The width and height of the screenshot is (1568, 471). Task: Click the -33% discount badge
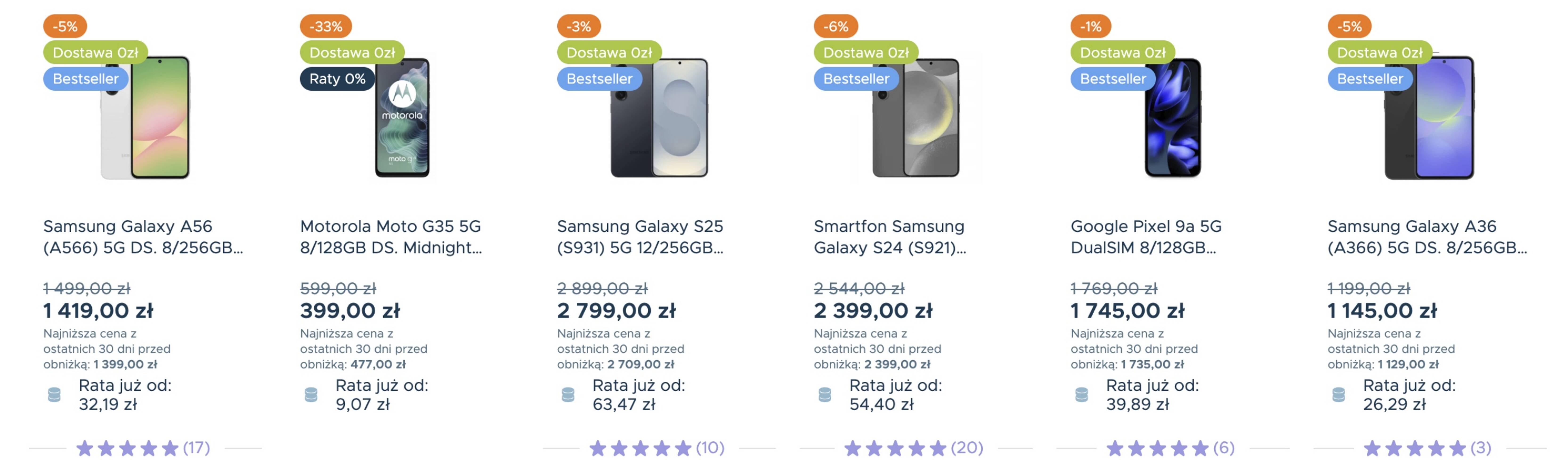(x=326, y=26)
